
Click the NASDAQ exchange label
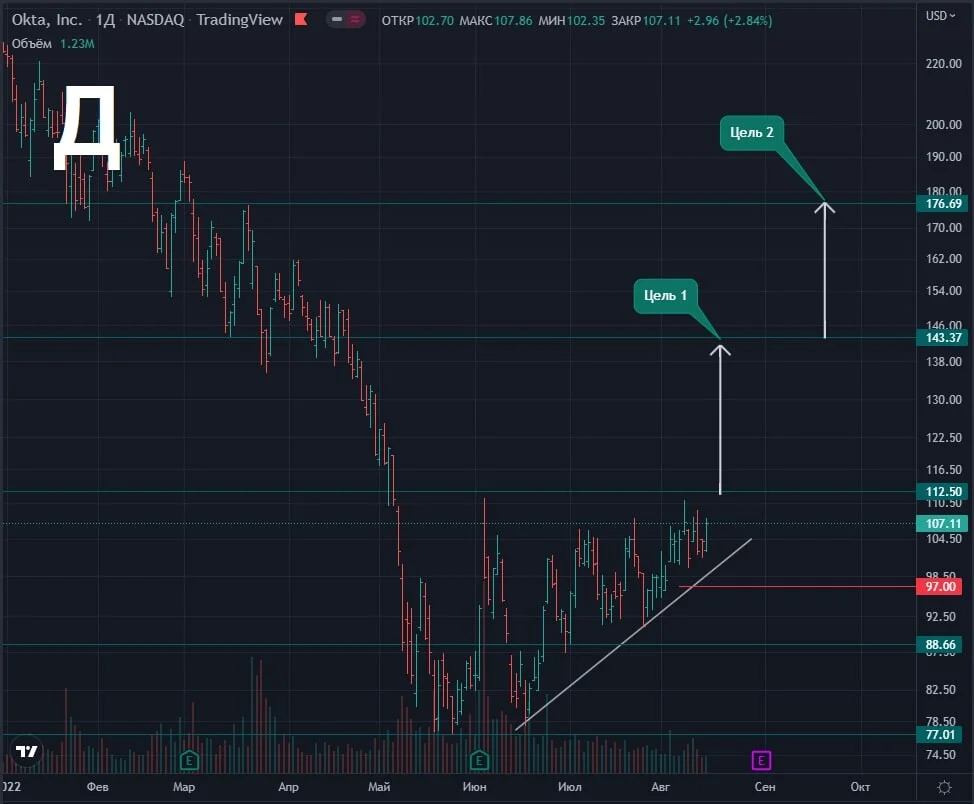pos(155,20)
